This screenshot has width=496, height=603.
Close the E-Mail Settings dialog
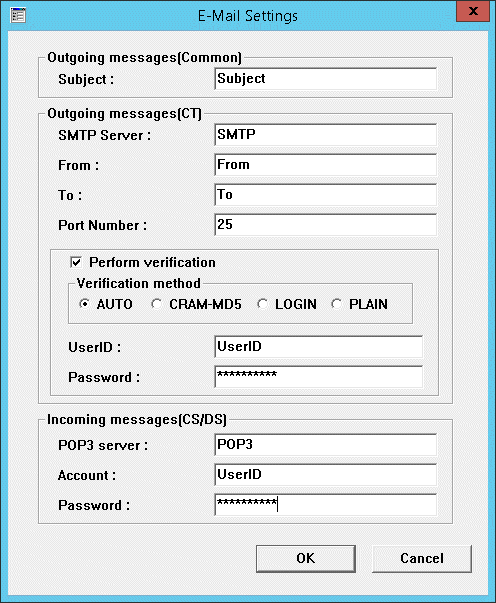click(473, 11)
